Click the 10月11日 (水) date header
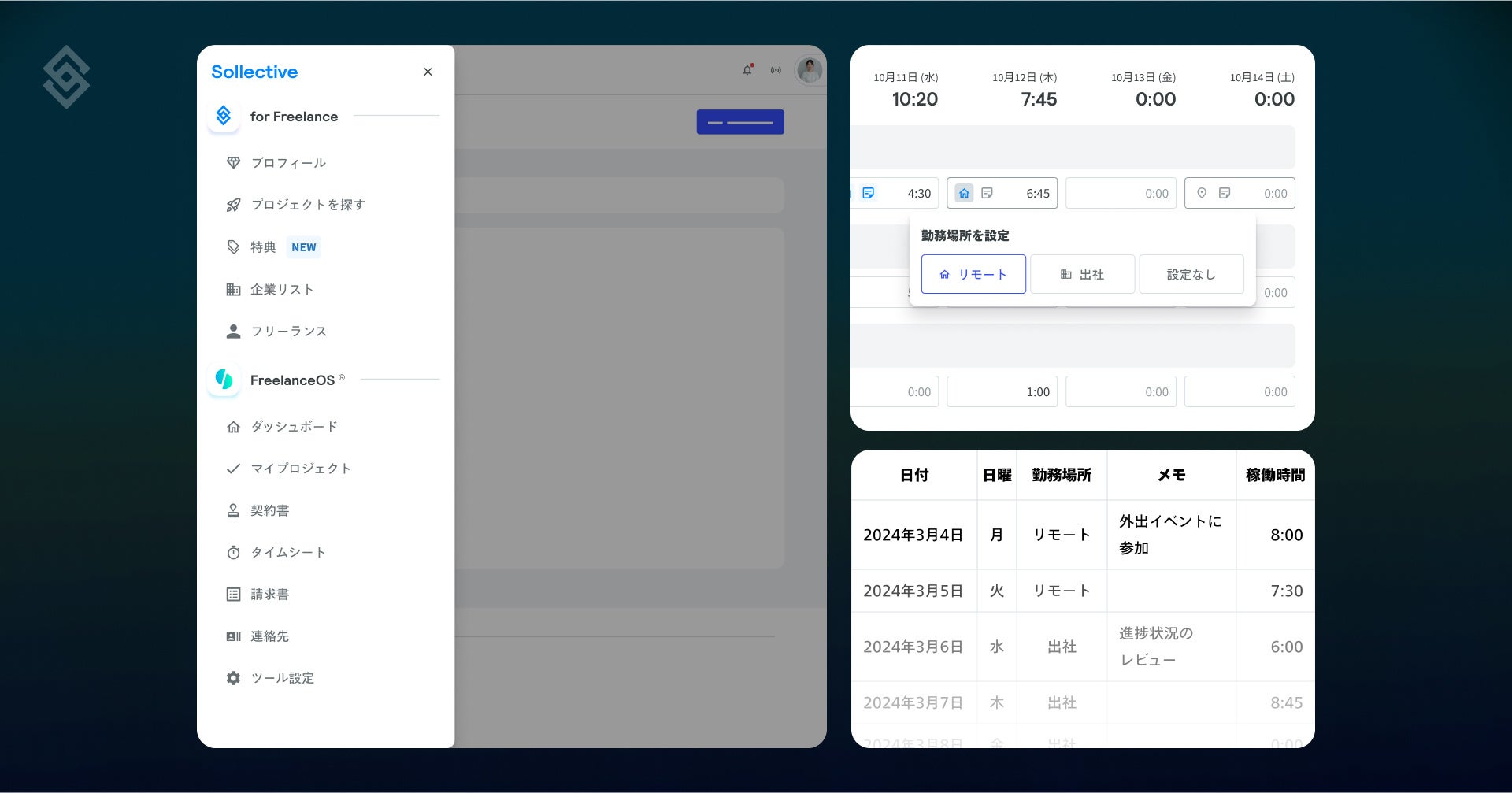The image size is (1512, 793). pyautogui.click(x=906, y=77)
